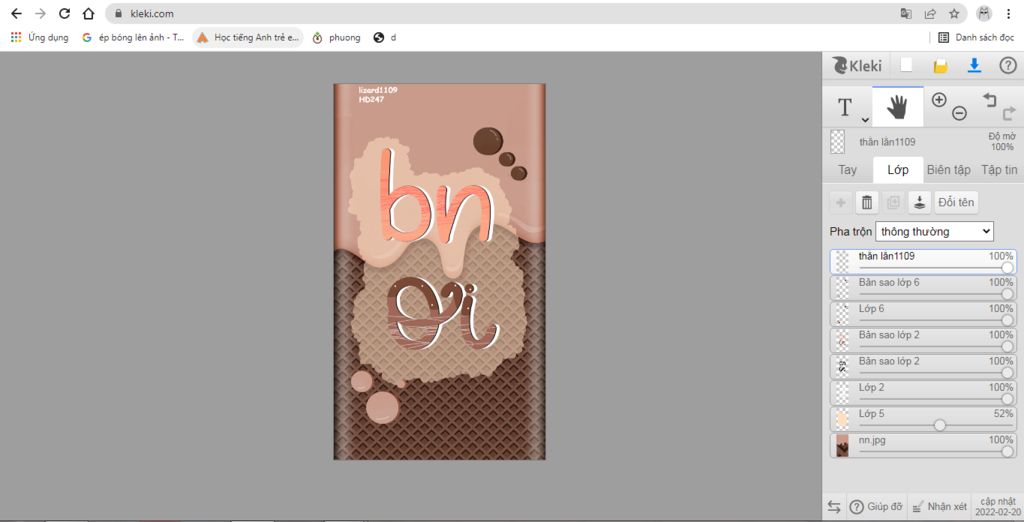Viewport: 1024px width, 522px height.
Task: Open Nhận xét feedback button
Action: [x=939, y=506]
